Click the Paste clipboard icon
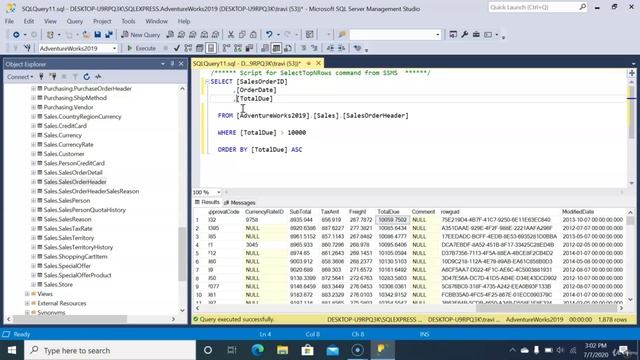This screenshot has height=360, width=640. pos(253,35)
